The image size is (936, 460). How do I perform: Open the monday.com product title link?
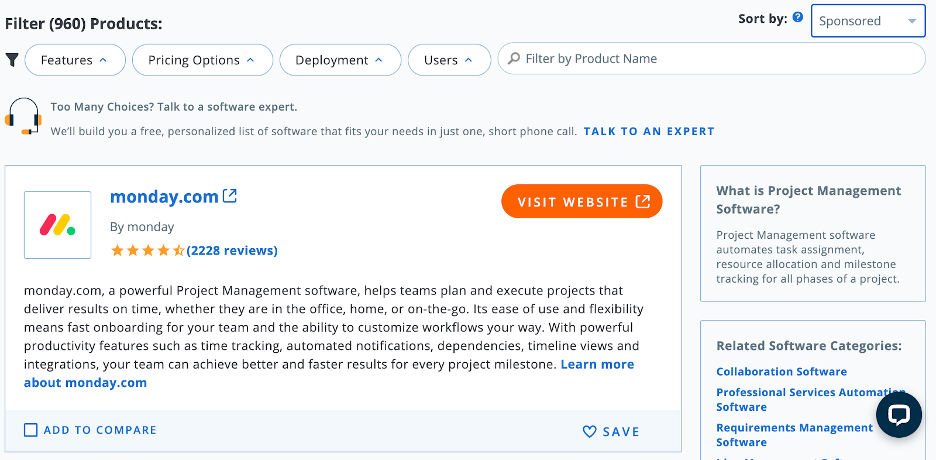(x=164, y=196)
